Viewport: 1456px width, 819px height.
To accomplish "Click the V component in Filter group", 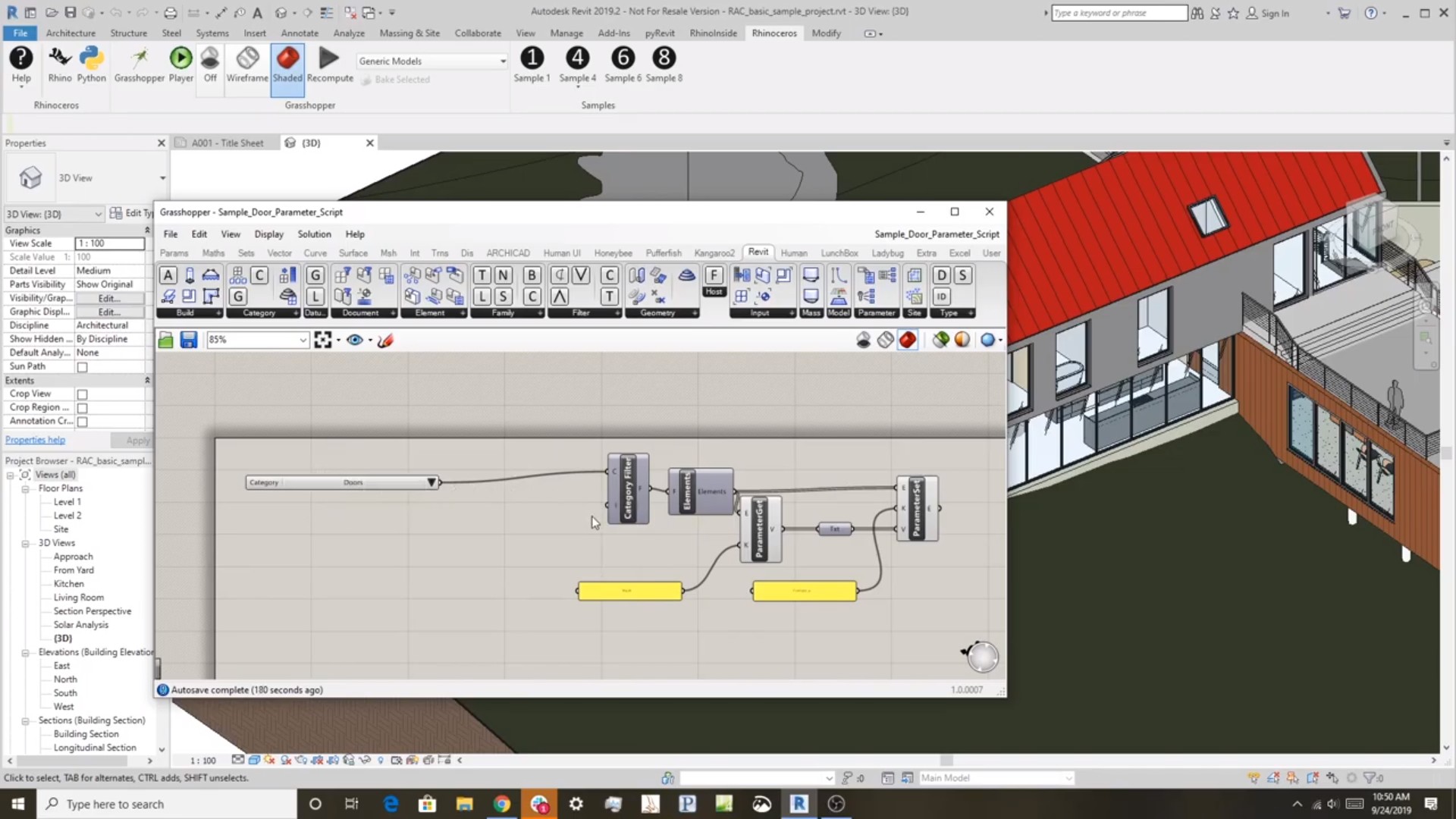I will point(581,275).
